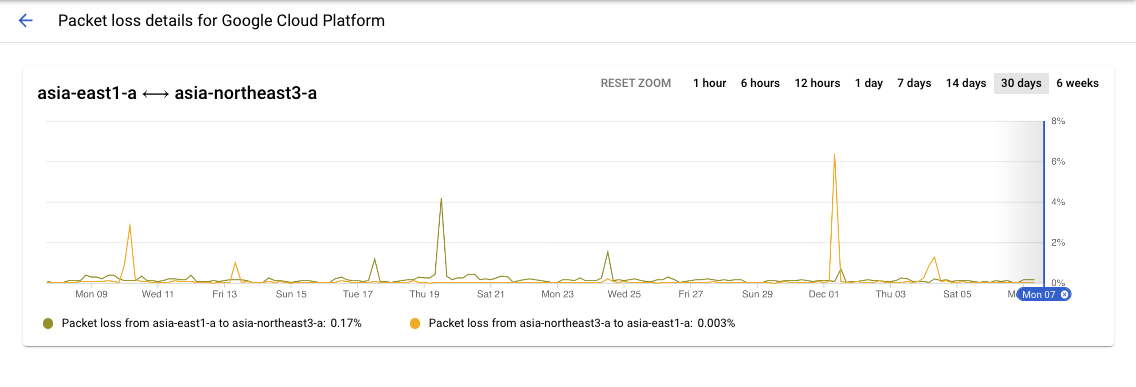Screen dimensions: 1136x387
Task: Show the 6 weeks time range
Action: [1077, 83]
